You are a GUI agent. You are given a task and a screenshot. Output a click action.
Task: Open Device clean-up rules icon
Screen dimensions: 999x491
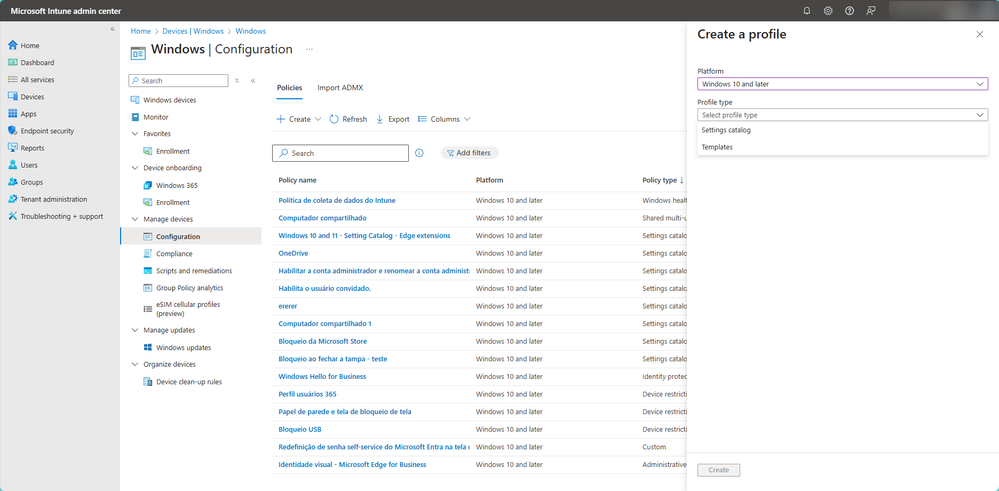148,382
